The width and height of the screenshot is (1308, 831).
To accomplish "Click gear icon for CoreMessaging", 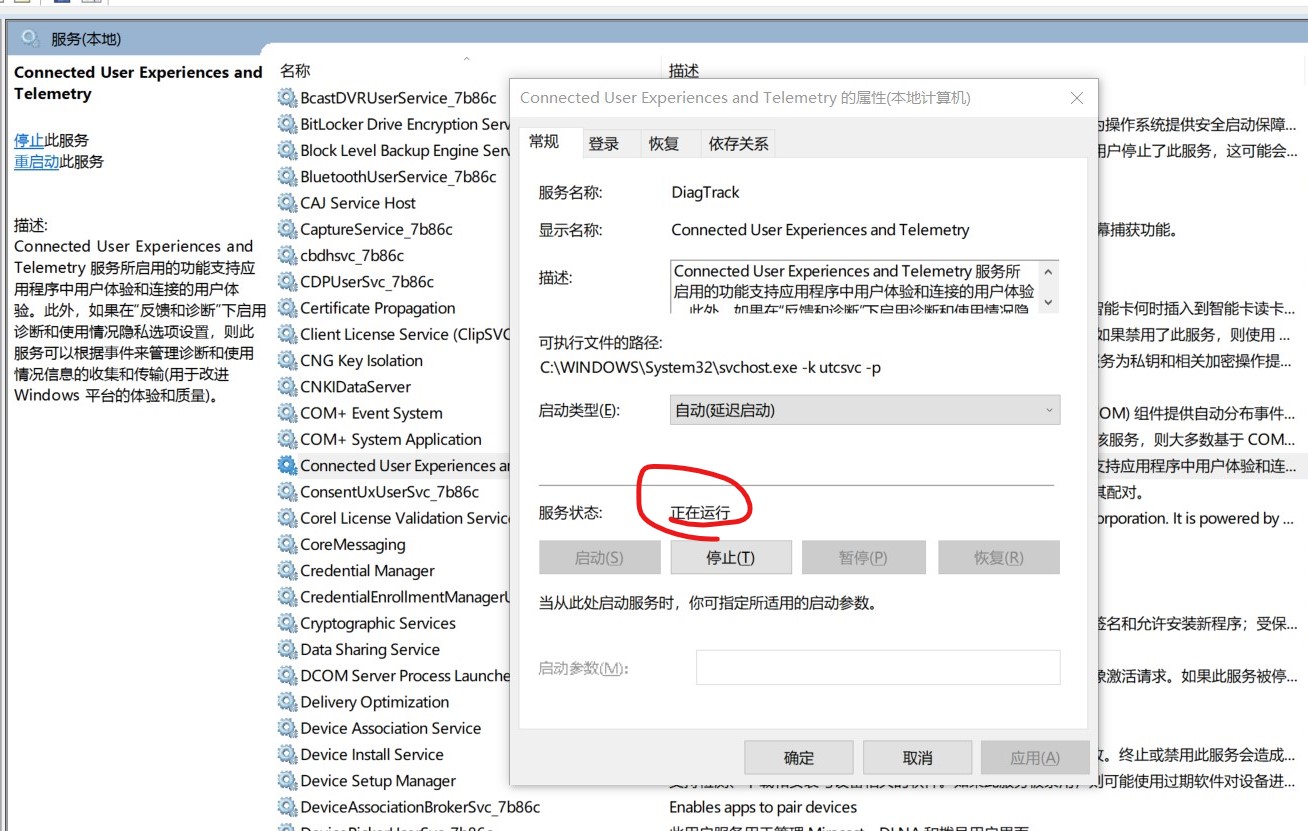I will click(287, 544).
